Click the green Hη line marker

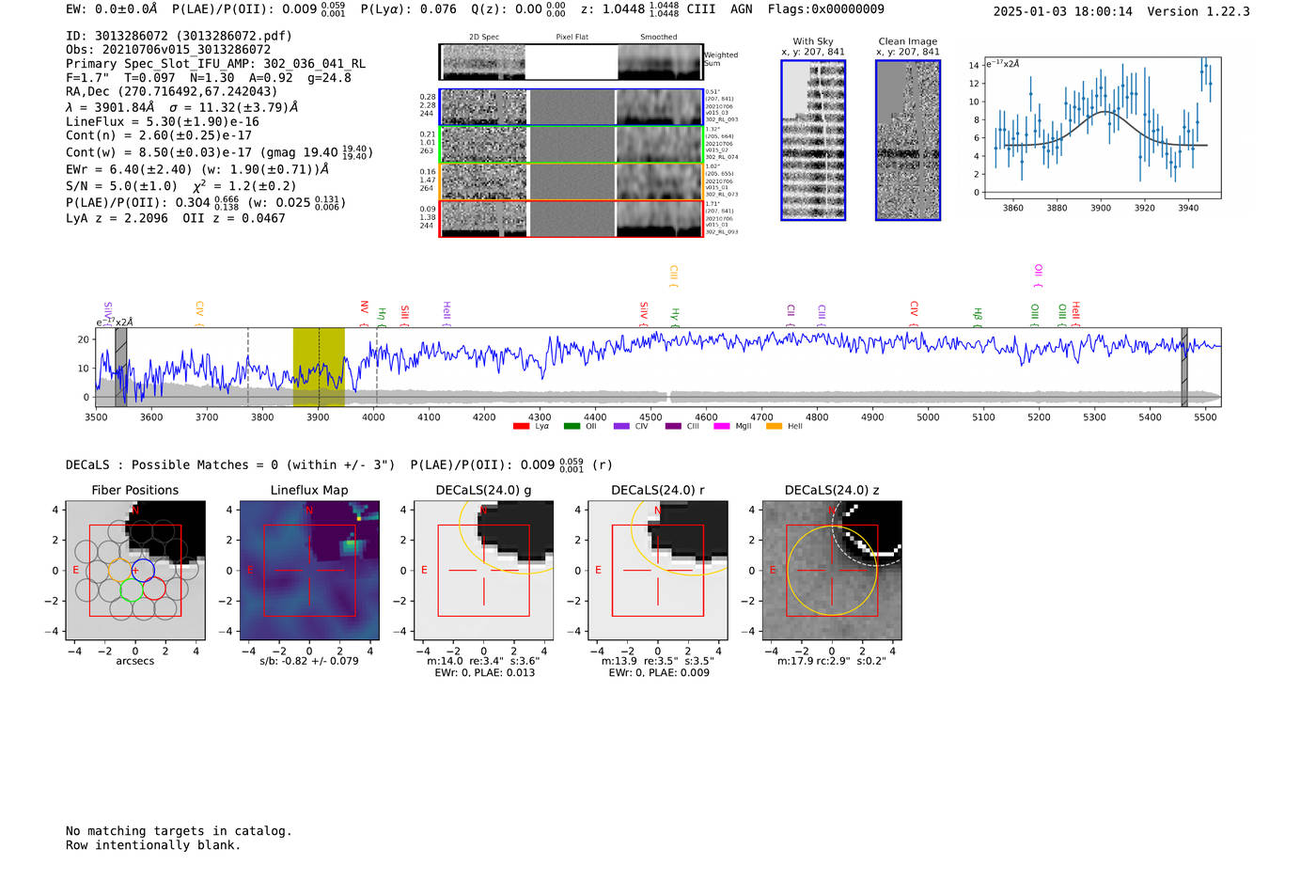coord(382,316)
